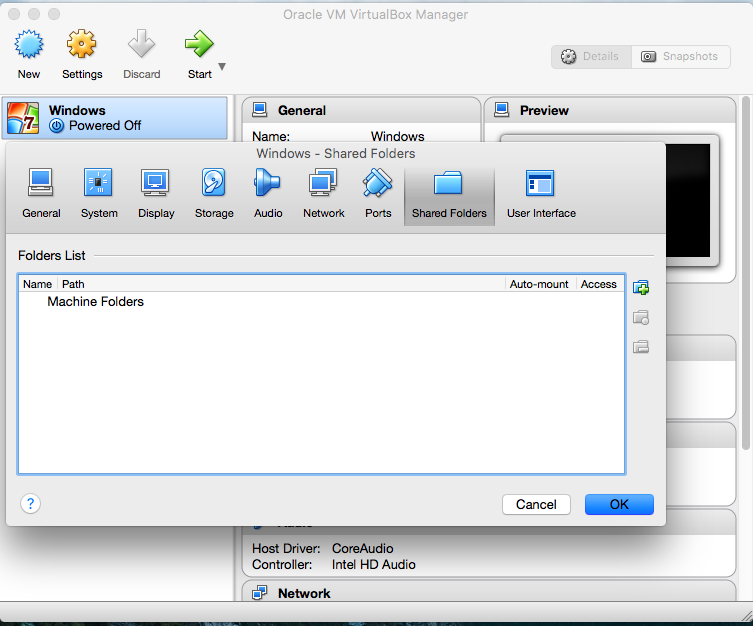
Task: Open the Network settings tab
Action: (x=324, y=193)
